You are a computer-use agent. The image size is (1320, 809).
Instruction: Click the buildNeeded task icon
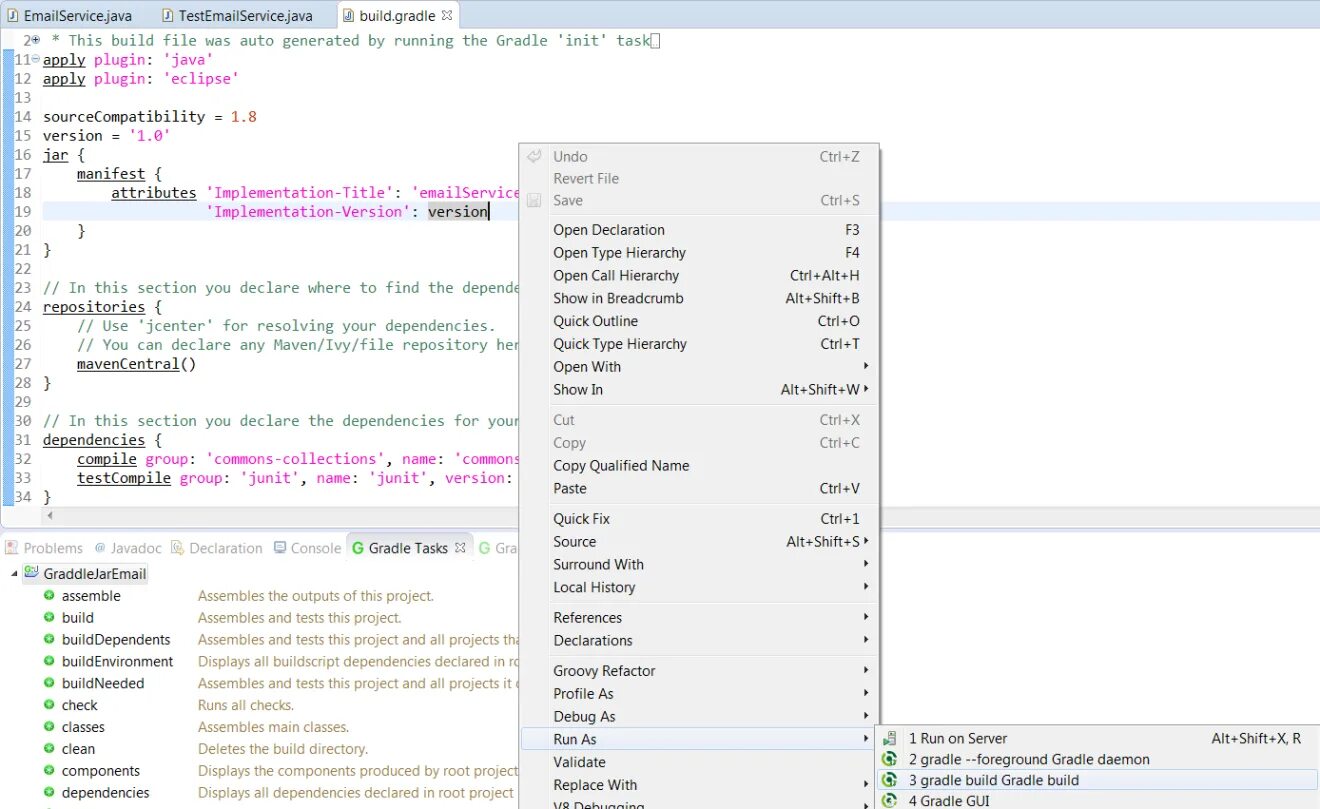click(x=49, y=684)
